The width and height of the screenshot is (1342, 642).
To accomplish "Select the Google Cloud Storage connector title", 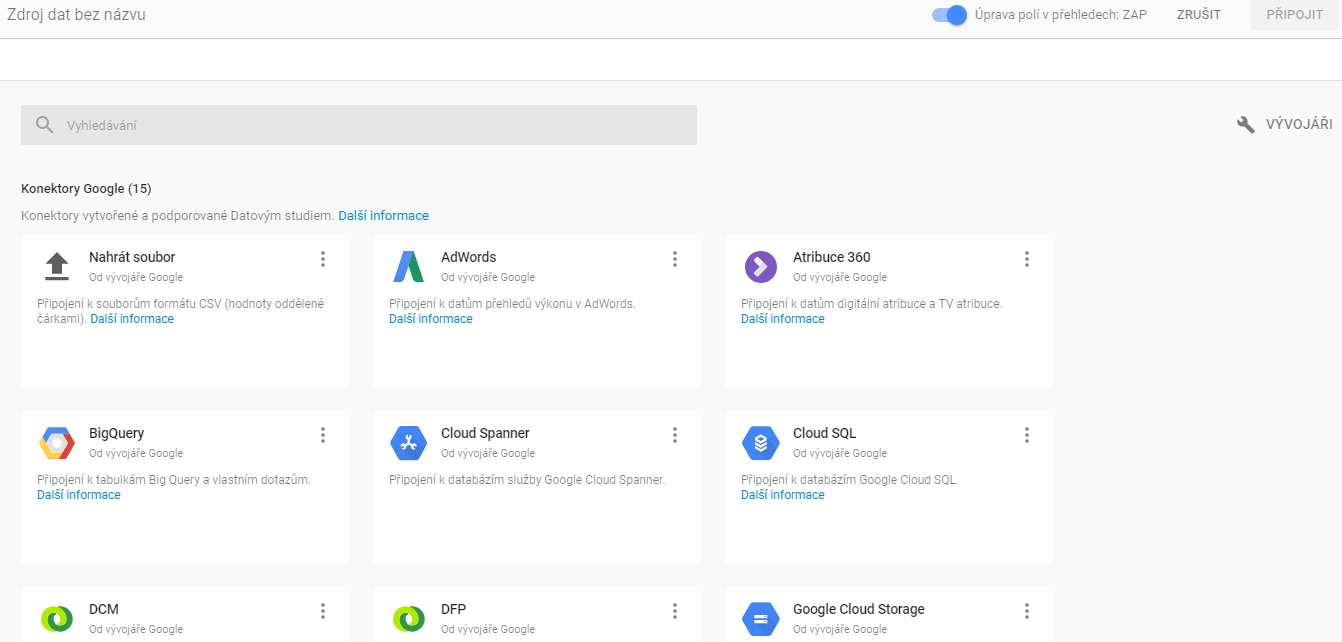I will [x=859, y=609].
